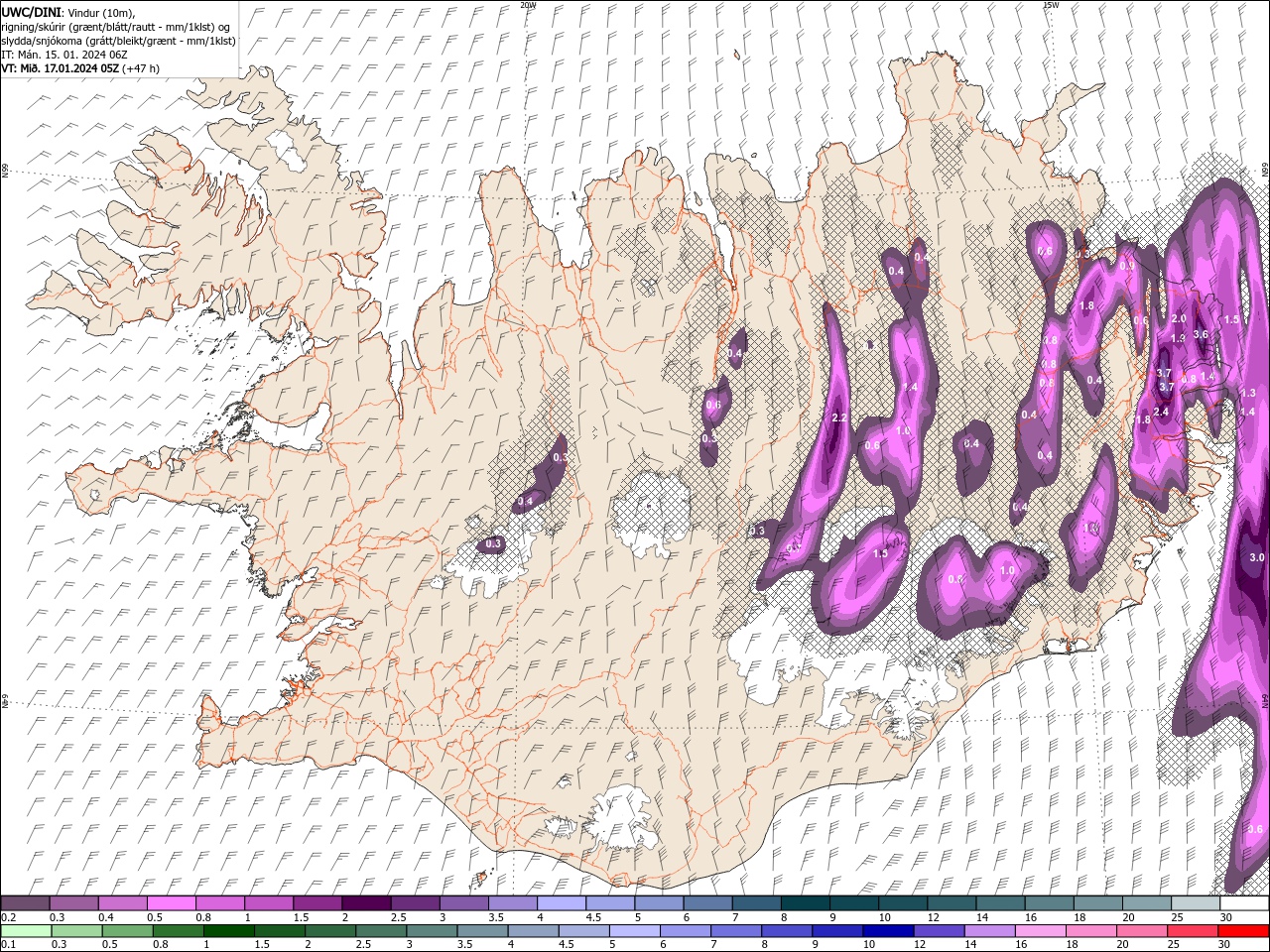The image size is (1270, 952).
Task: Click the 20W longitude label
Action: coord(529,5)
